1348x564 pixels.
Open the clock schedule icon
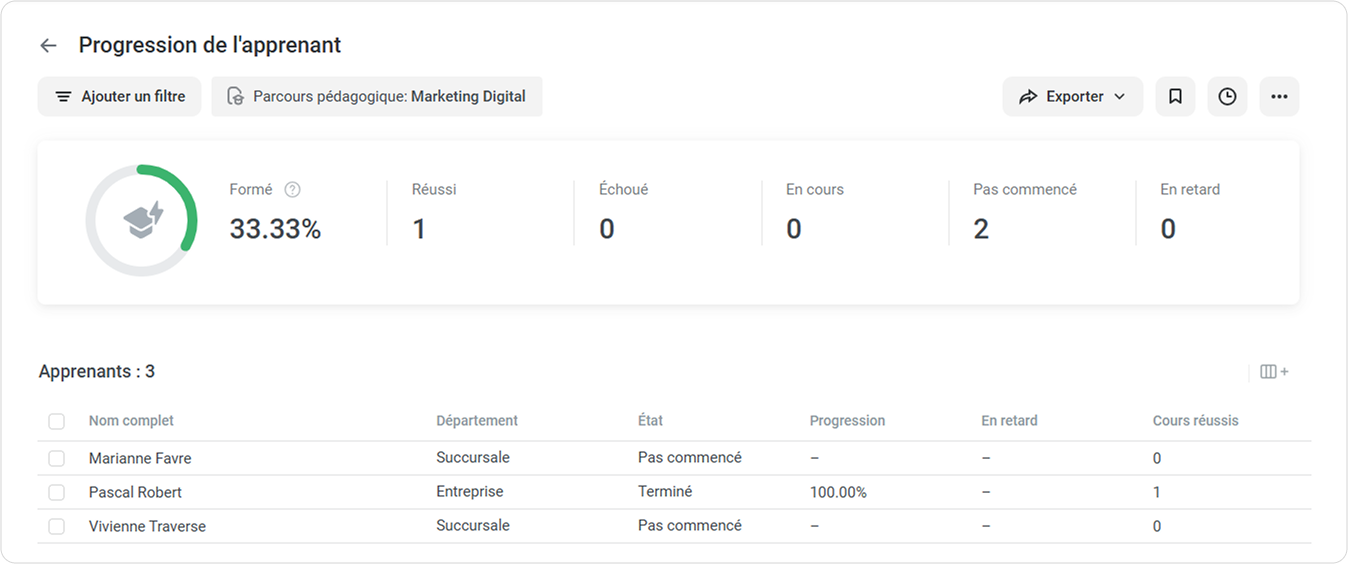pos(1227,97)
